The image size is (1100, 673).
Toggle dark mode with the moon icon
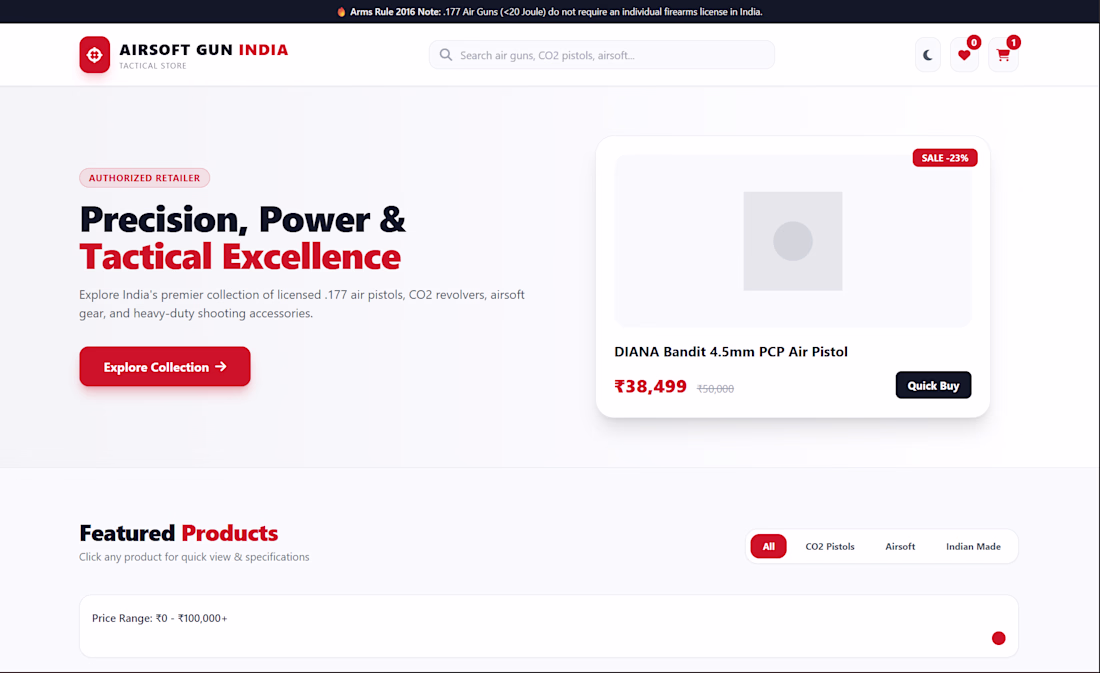pos(927,55)
